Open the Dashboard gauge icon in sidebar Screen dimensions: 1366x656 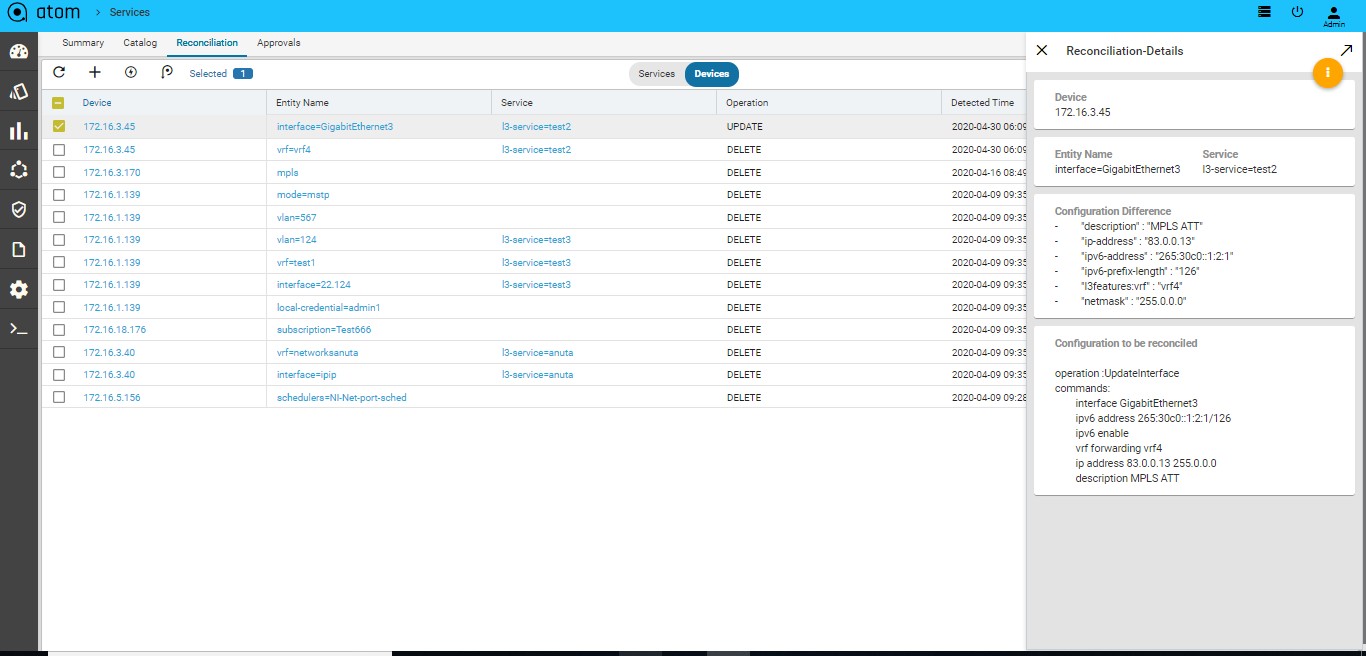click(x=19, y=52)
